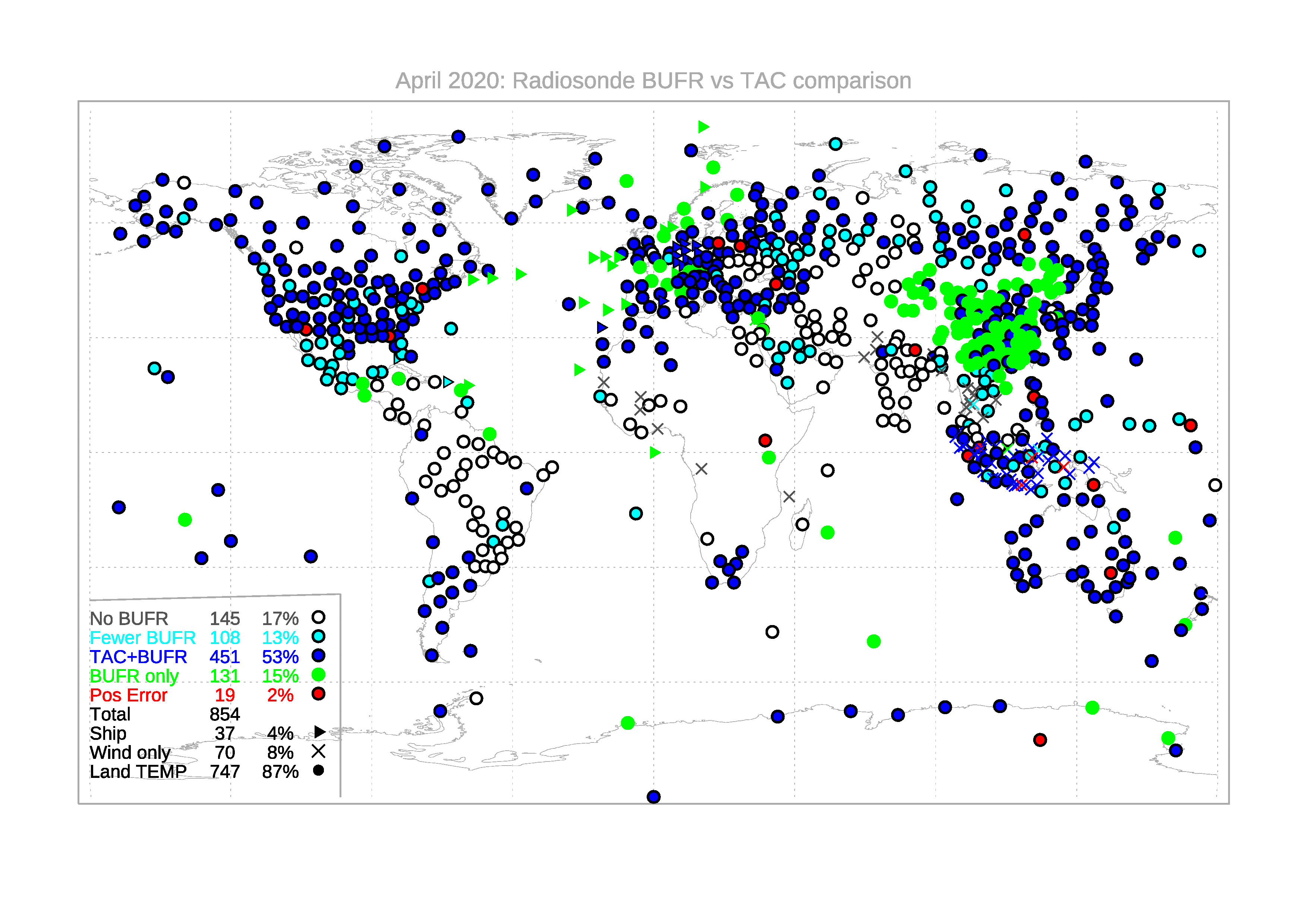Click the 'No BUFR' legend label
This screenshot has height=924, width=1306.
(129, 618)
